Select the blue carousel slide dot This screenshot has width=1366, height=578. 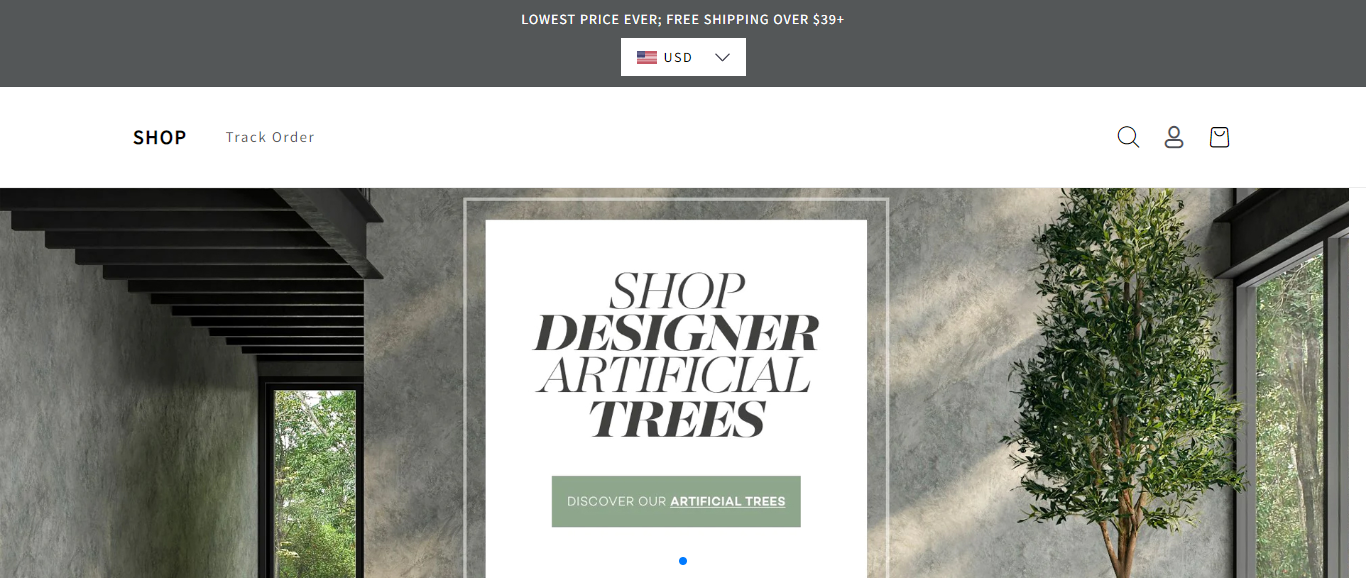(x=683, y=561)
